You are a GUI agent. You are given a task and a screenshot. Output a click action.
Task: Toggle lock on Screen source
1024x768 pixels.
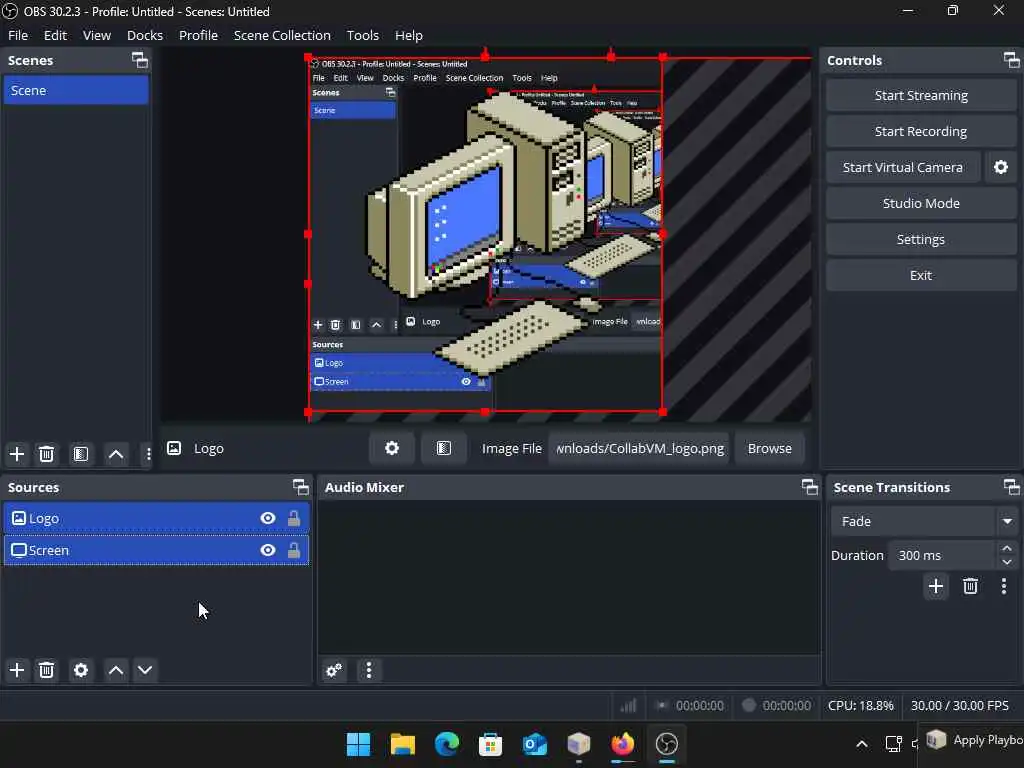pos(294,550)
